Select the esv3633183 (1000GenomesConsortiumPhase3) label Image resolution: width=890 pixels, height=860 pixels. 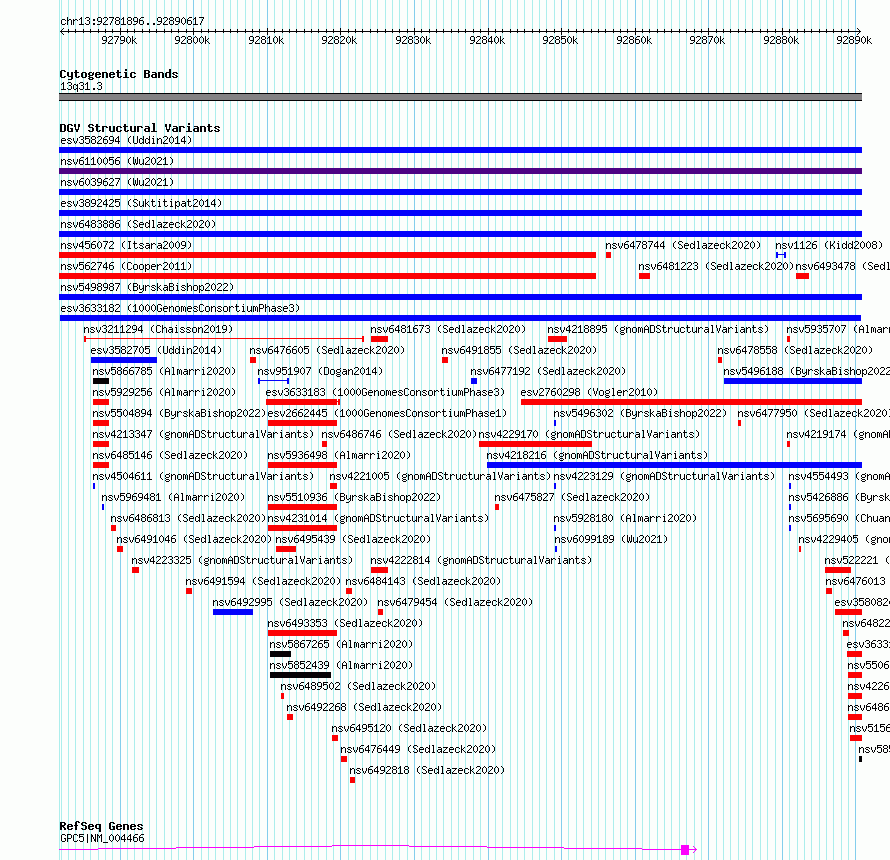385,392
